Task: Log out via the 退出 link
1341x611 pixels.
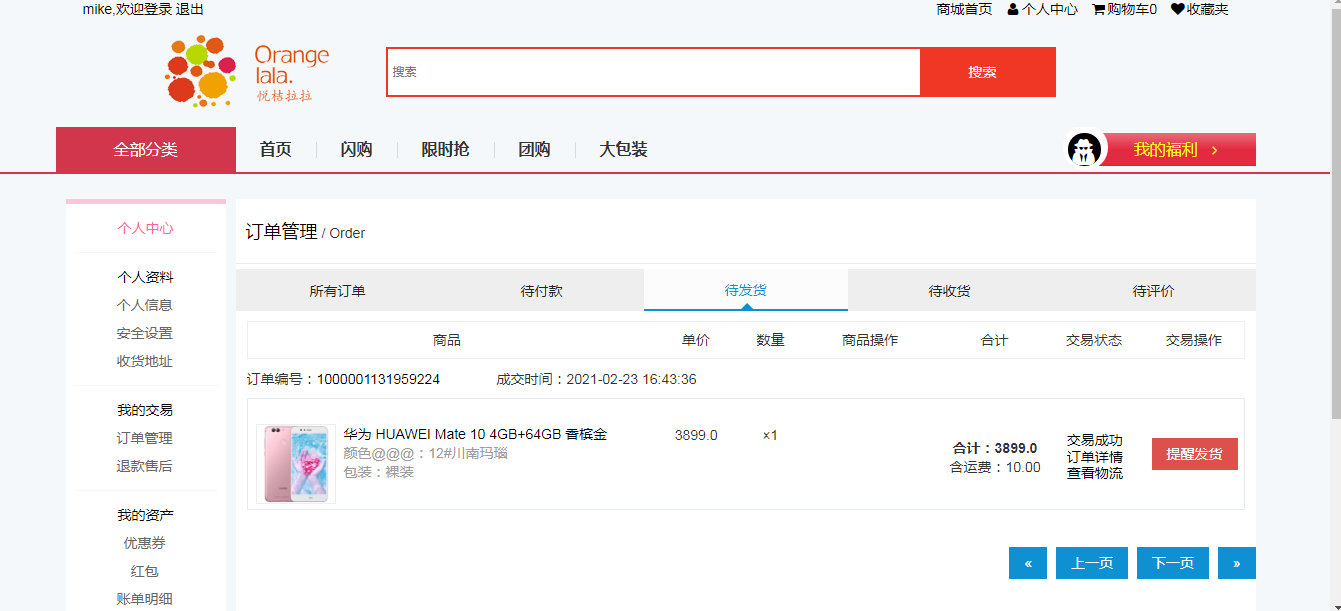Action: pyautogui.click(x=190, y=10)
